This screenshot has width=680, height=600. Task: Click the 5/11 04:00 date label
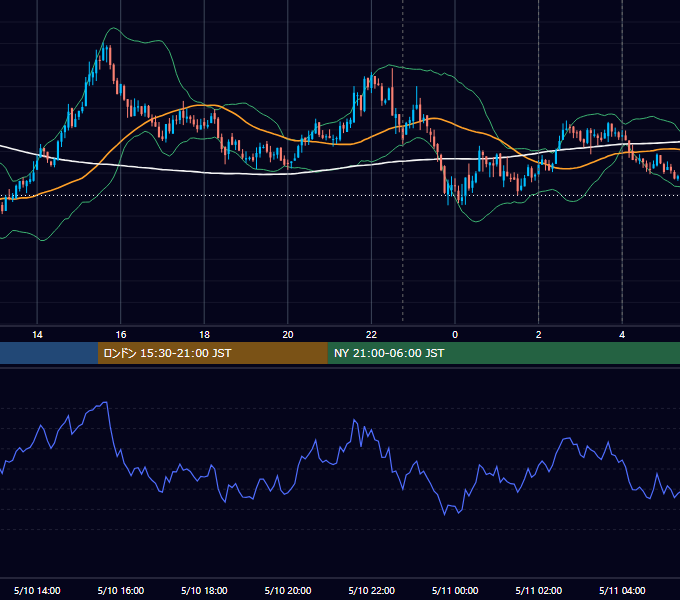tap(622, 590)
